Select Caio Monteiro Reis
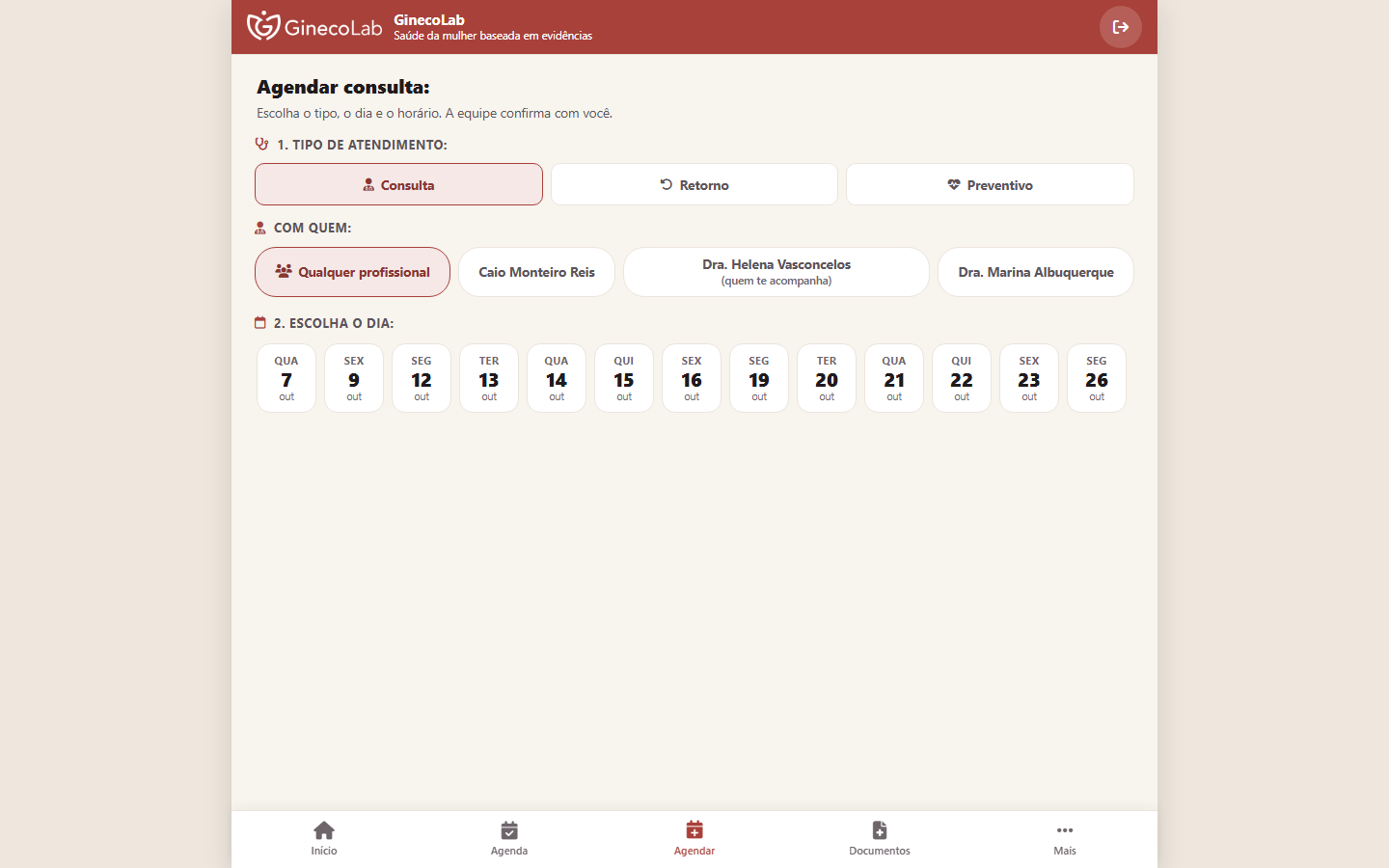Image resolution: width=1389 pixels, height=868 pixels. point(536,272)
